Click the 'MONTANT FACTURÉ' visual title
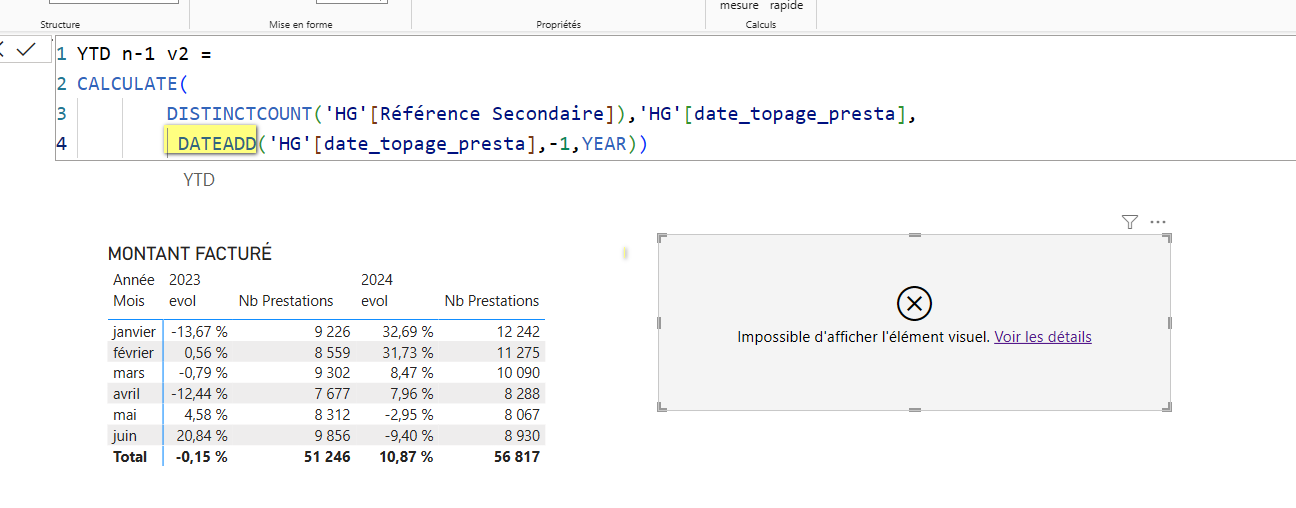 pyautogui.click(x=190, y=254)
